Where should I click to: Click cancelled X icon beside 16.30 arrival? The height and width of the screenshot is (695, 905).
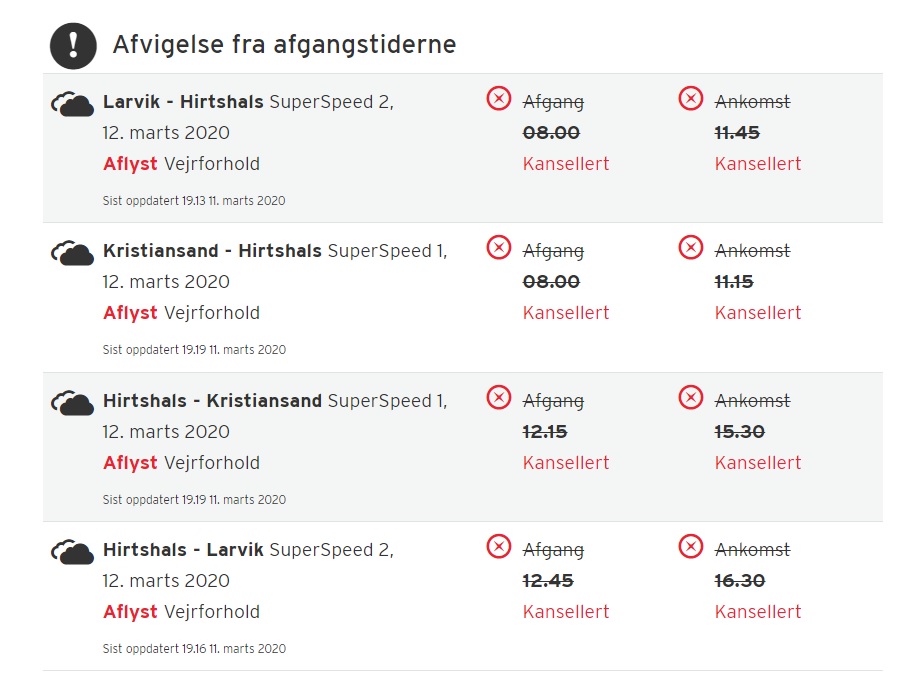coord(690,546)
